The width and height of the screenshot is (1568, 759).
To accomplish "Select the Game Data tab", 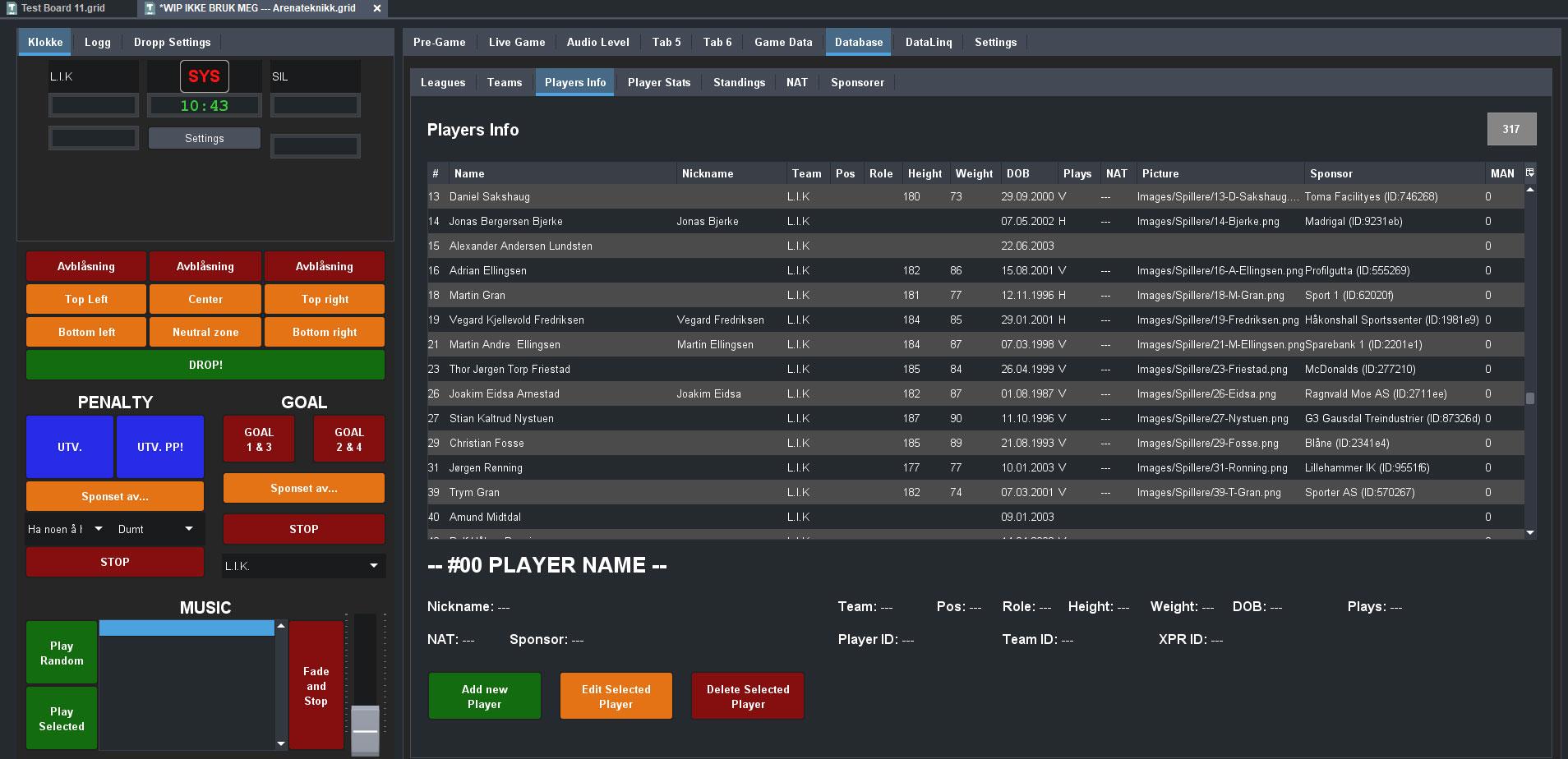I will [x=783, y=42].
